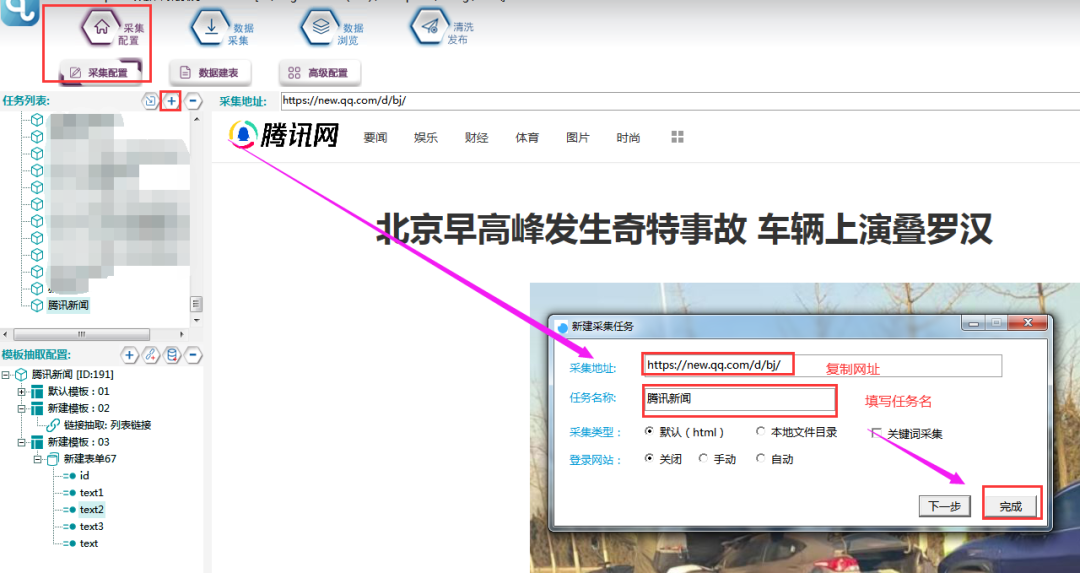
Task: Click the 下一步 button
Action: point(944,506)
